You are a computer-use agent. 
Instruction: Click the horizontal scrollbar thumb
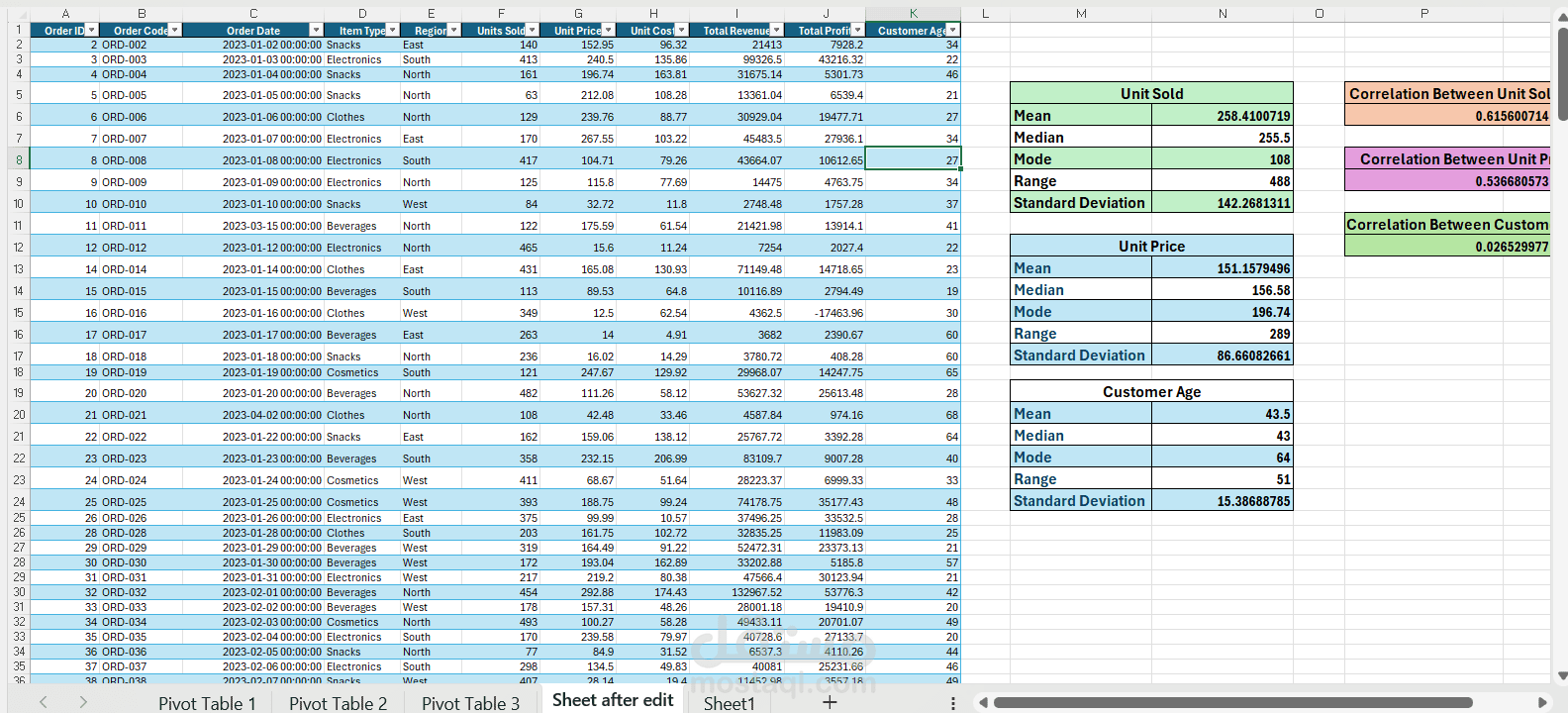(x=1232, y=703)
